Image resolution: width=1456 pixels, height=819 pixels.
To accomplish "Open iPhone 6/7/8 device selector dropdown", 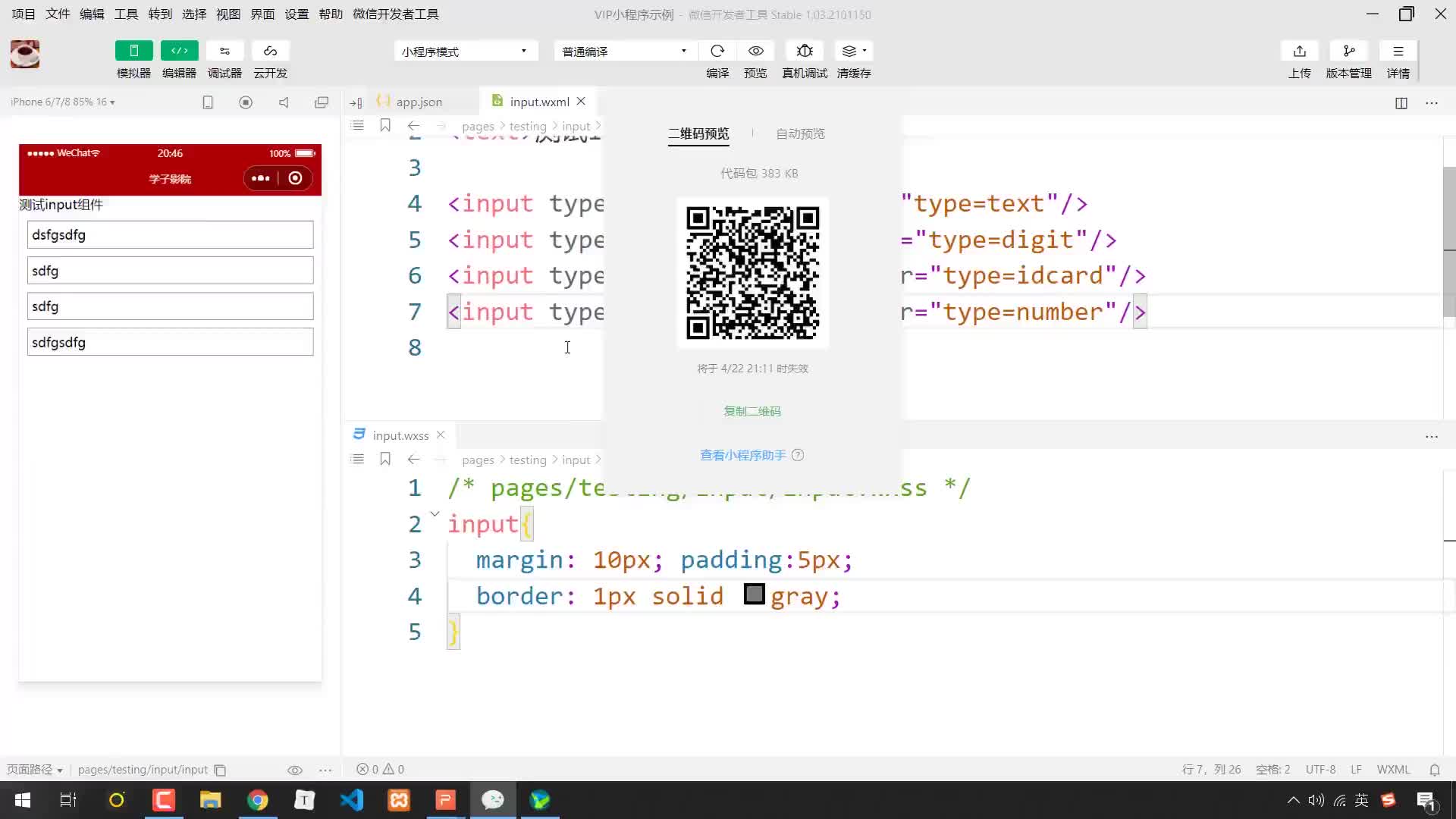I will pos(63,102).
